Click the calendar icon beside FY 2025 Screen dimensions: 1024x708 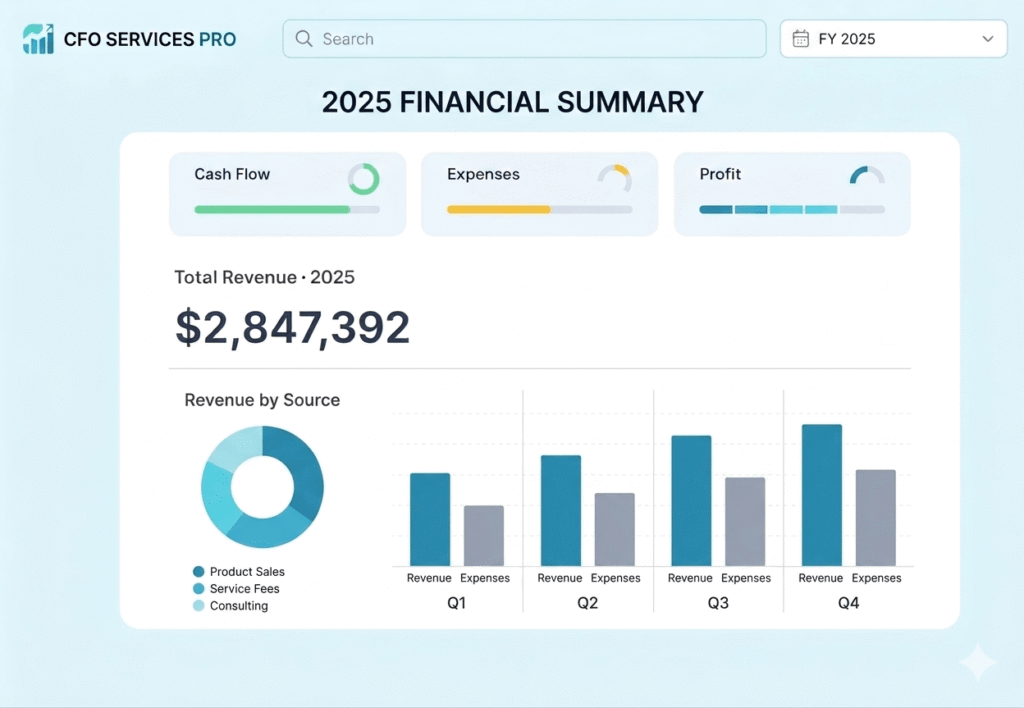tap(801, 39)
